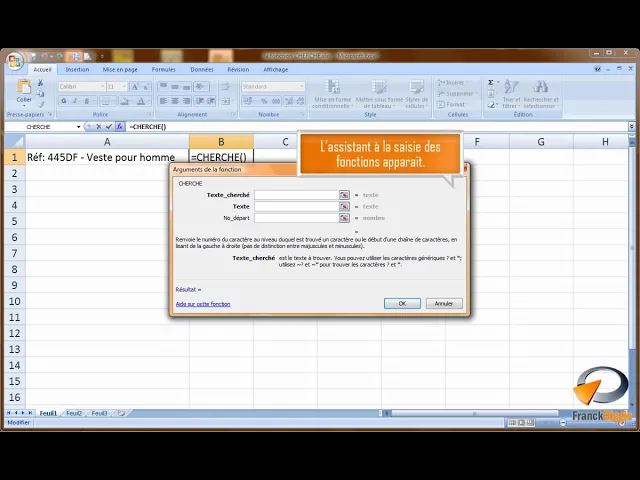The width and height of the screenshot is (640, 480).
Task: Open Trier et filtrer
Action: coord(511,94)
